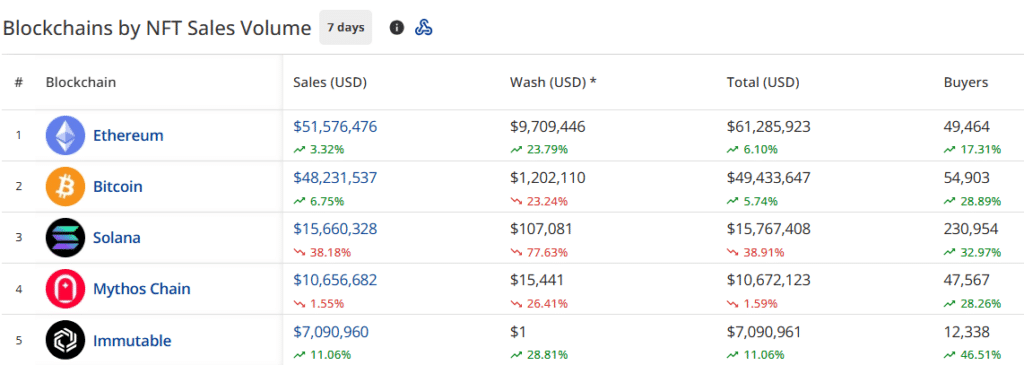The image size is (1024, 365).
Task: Click the Solana total $15,767,408
Action: pos(769,229)
